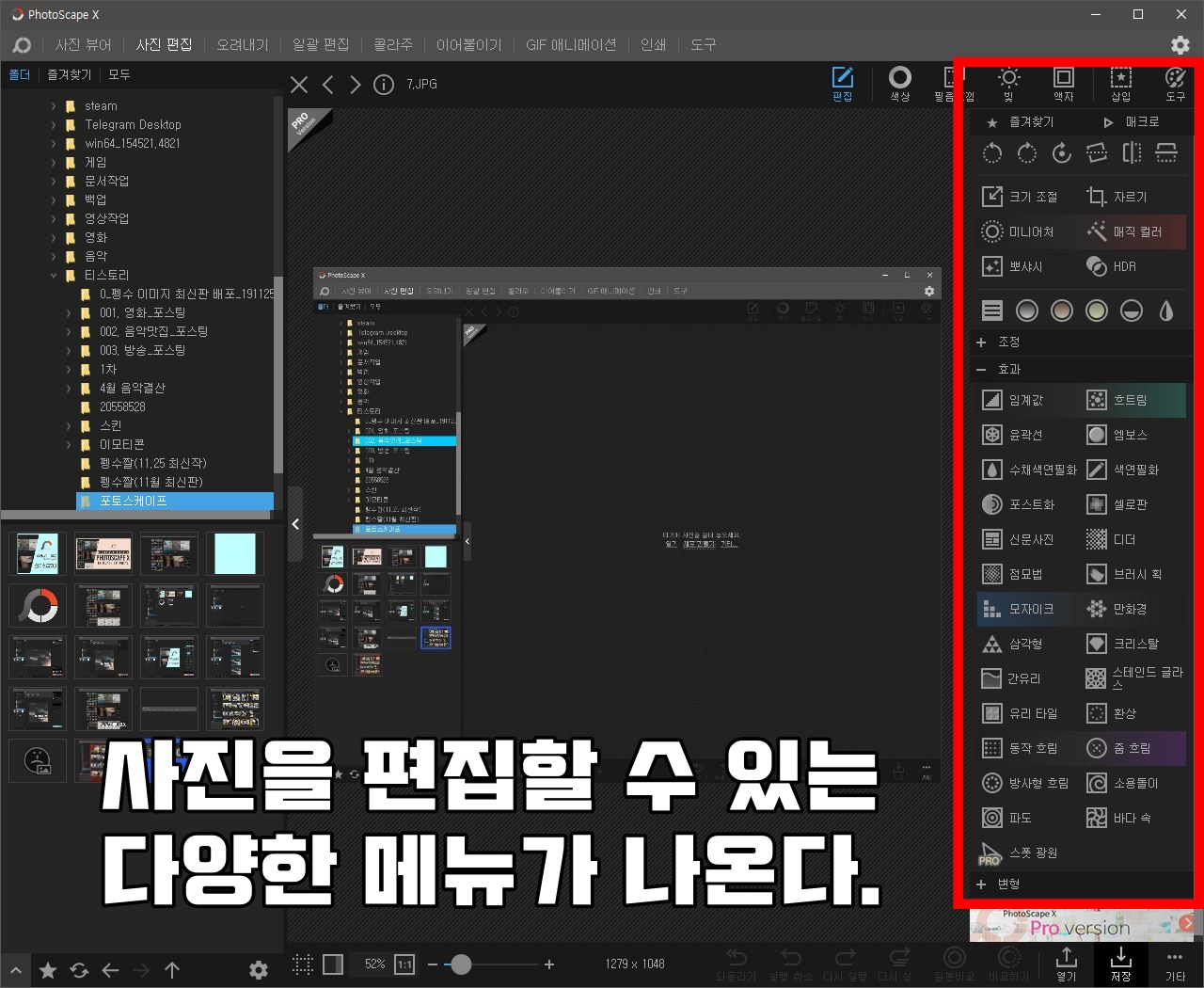Click the PhotoScape X Pro version banner

(1082, 925)
